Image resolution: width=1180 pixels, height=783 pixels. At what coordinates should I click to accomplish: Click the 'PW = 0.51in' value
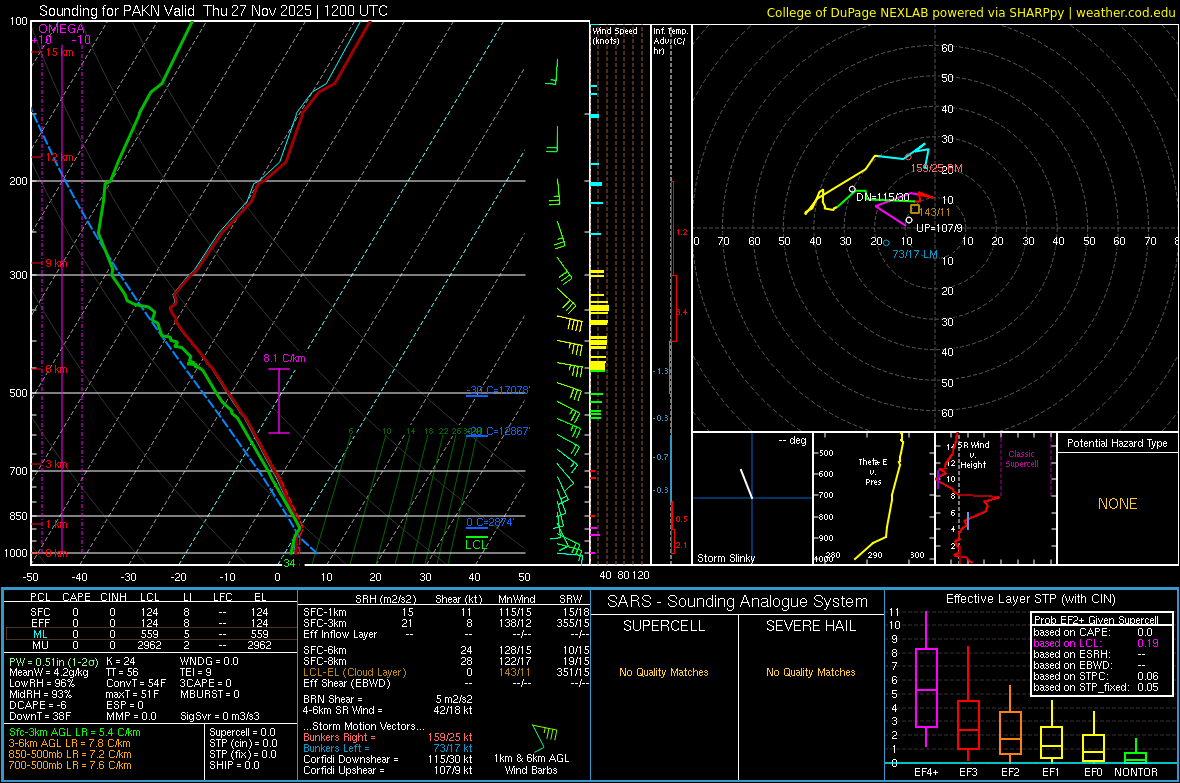tap(52, 661)
